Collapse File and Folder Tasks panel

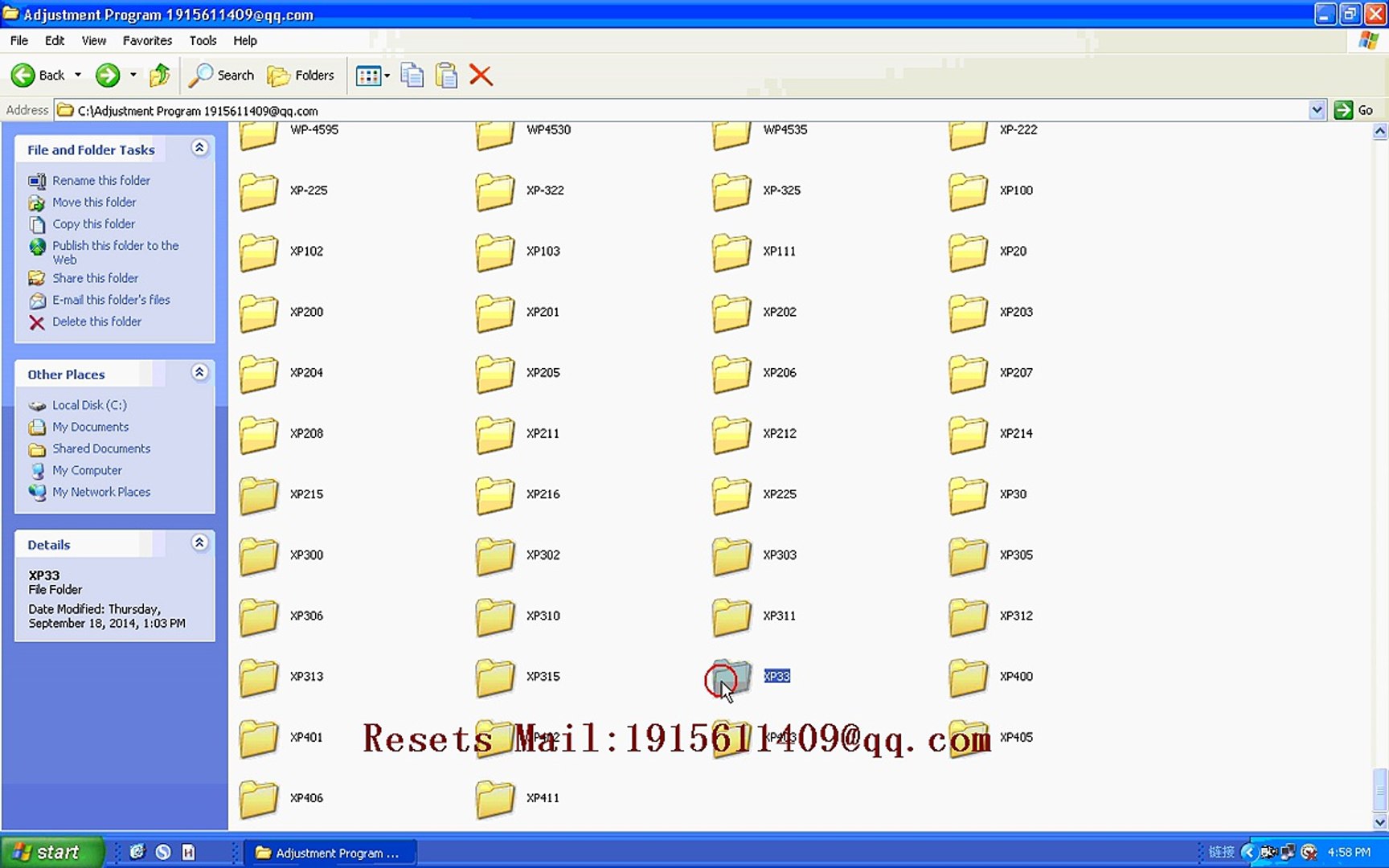tap(199, 148)
